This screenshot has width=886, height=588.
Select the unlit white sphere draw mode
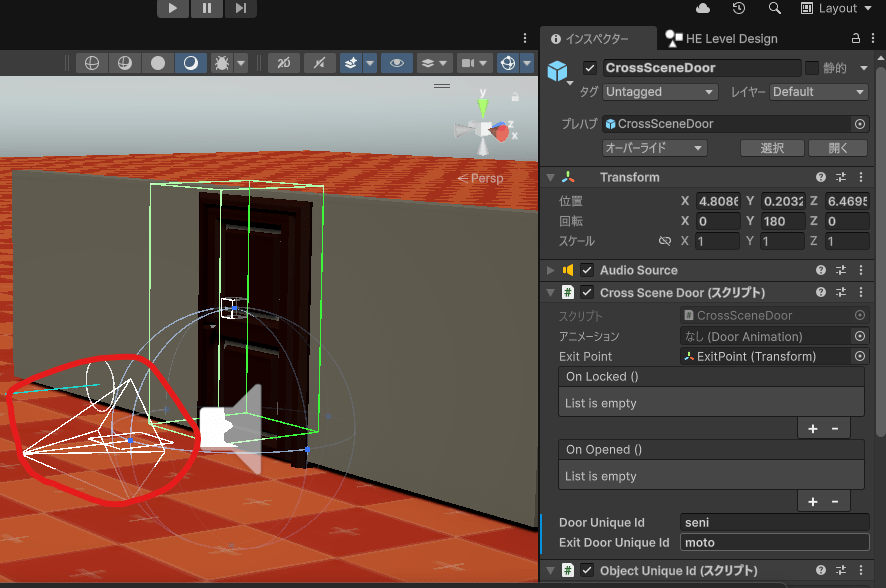158,63
